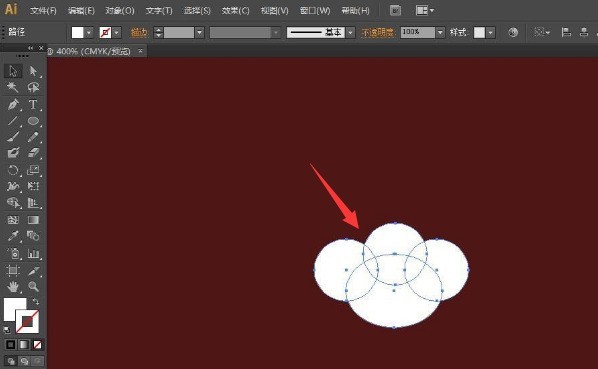This screenshot has height=369, width=598.
Task: Select the Warp tool
Action: pos(13,186)
